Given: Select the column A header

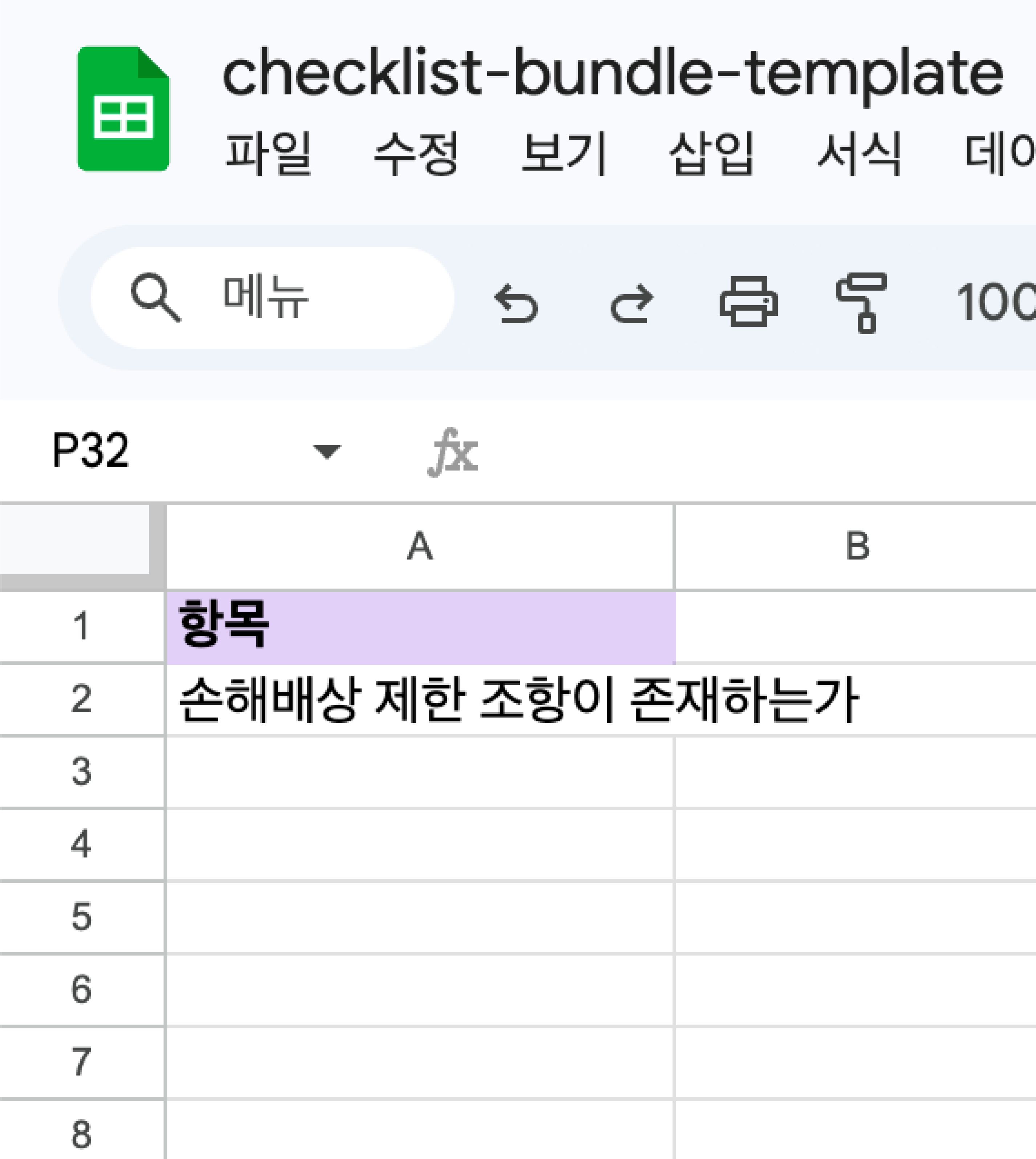Looking at the screenshot, I should tap(420, 547).
